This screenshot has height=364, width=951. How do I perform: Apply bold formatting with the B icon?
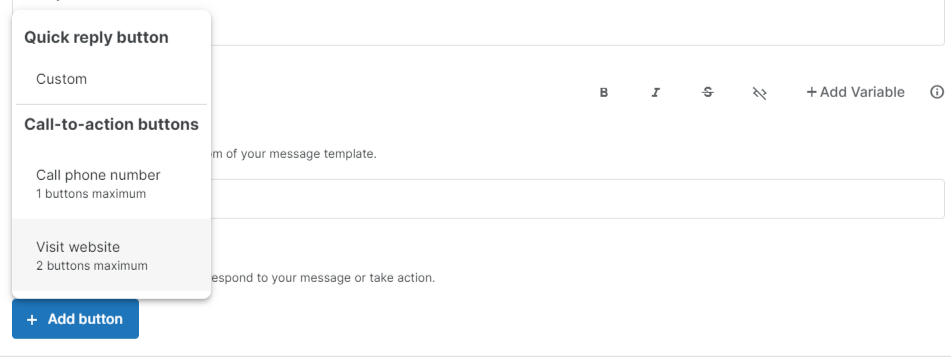603,92
